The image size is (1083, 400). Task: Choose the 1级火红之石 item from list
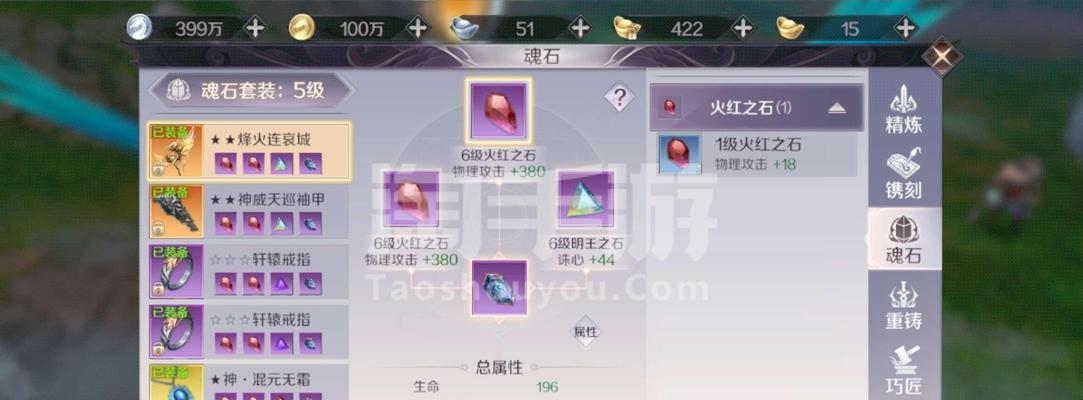757,154
